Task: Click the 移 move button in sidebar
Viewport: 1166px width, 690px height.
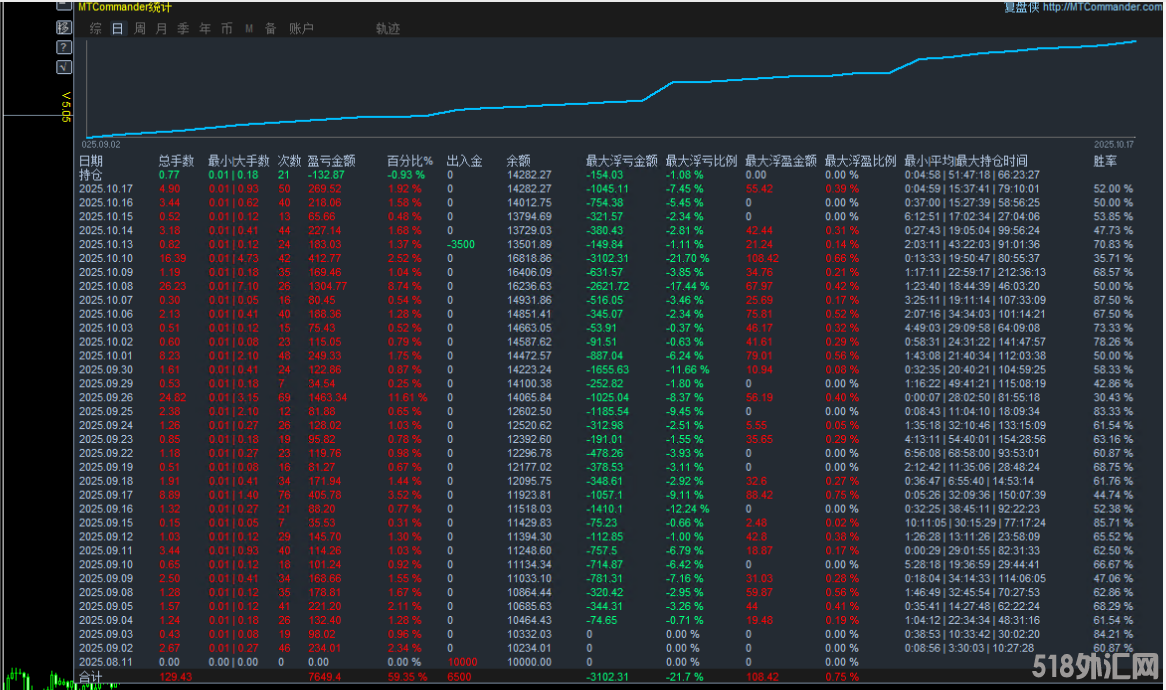Action: pyautogui.click(x=64, y=27)
